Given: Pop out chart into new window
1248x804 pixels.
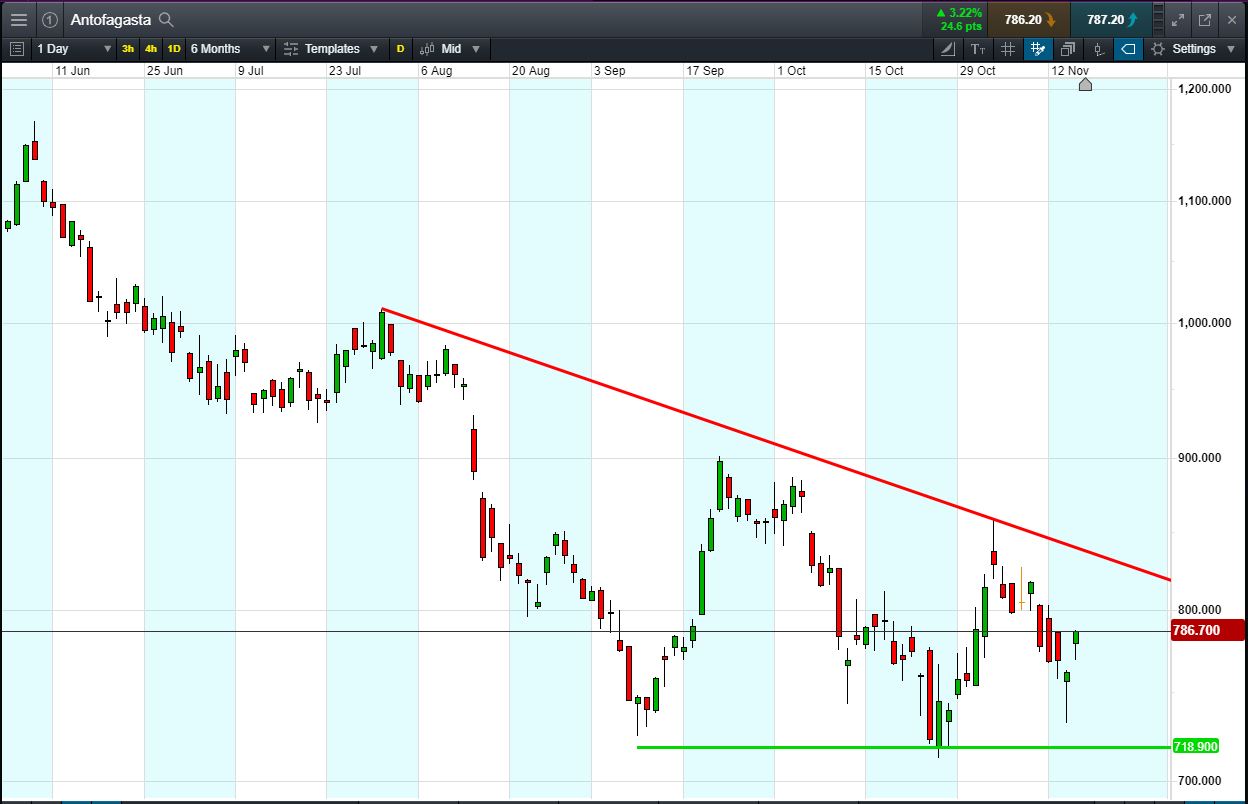Looking at the screenshot, I should (x=1205, y=19).
